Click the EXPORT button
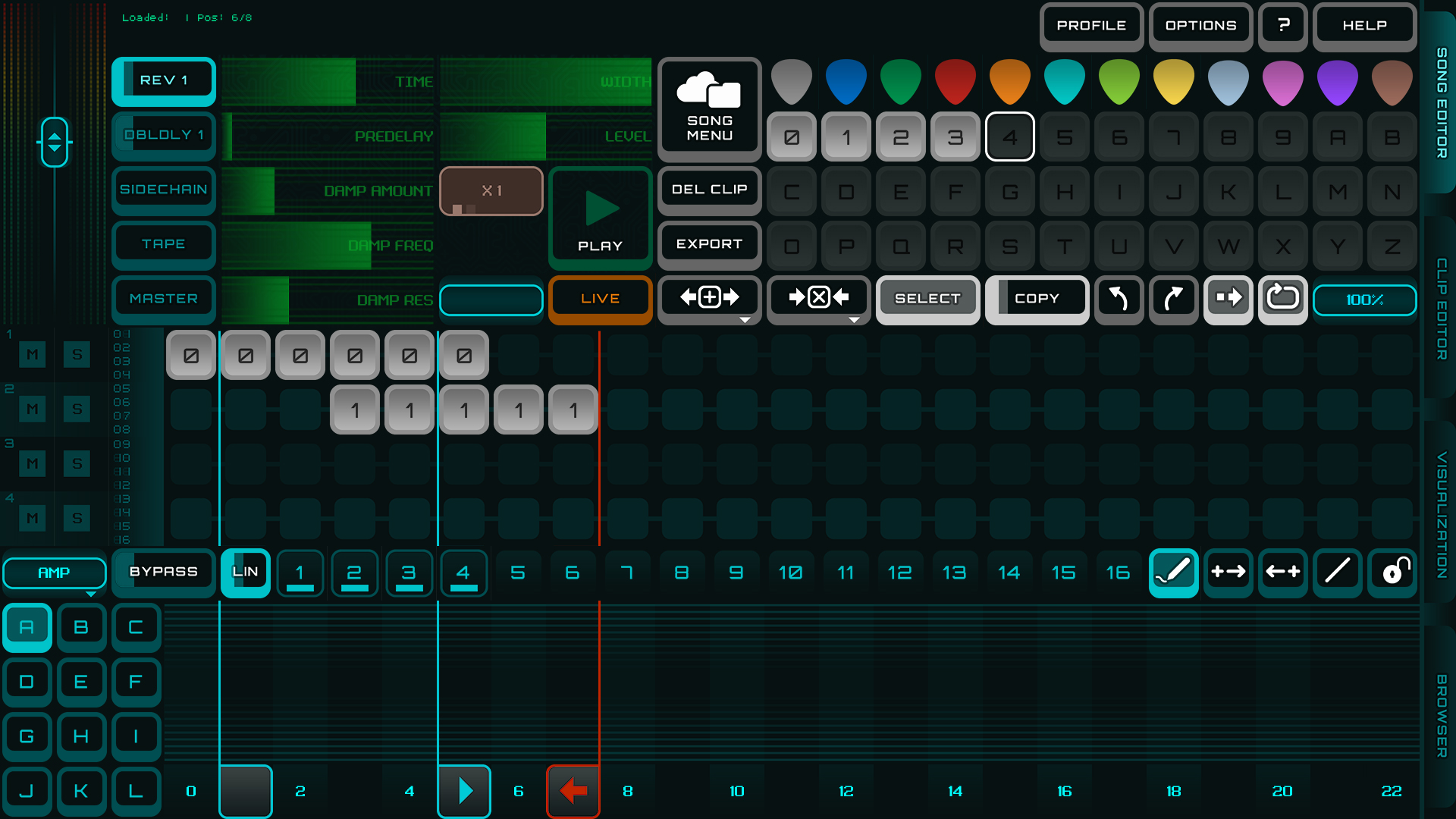The height and width of the screenshot is (819, 1456). pyautogui.click(x=709, y=244)
